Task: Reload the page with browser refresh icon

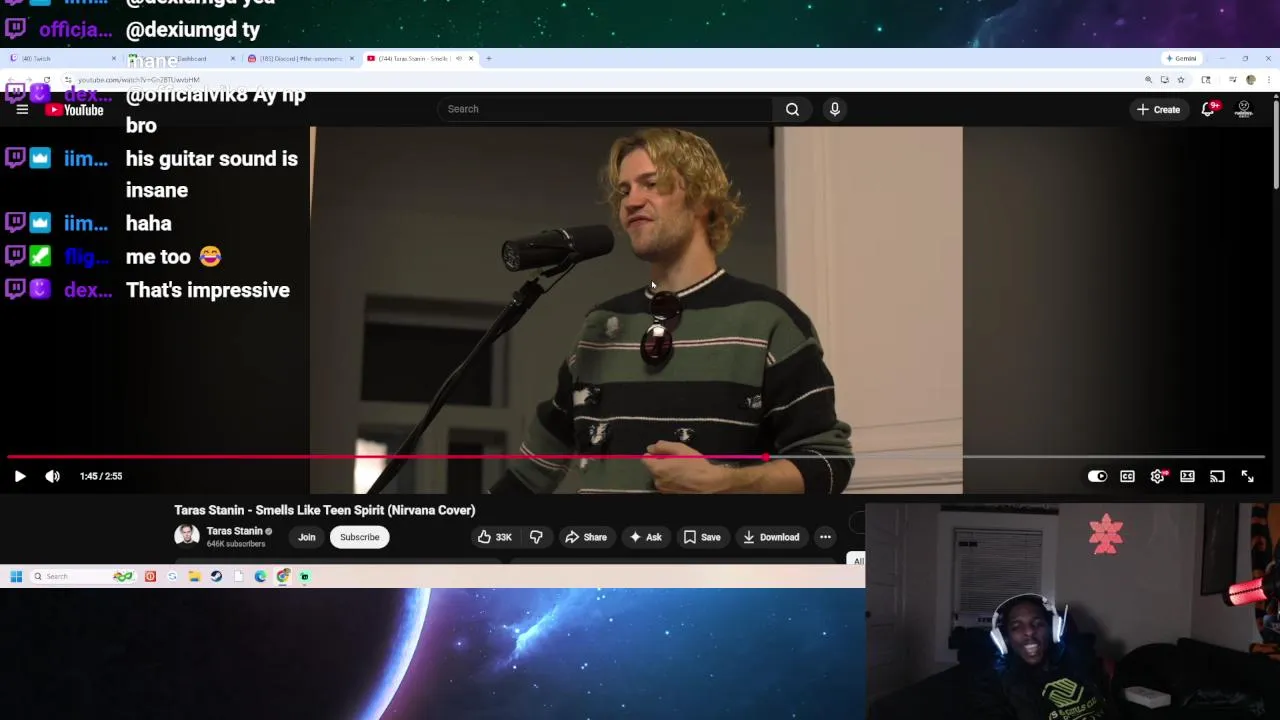Action: tap(46, 79)
